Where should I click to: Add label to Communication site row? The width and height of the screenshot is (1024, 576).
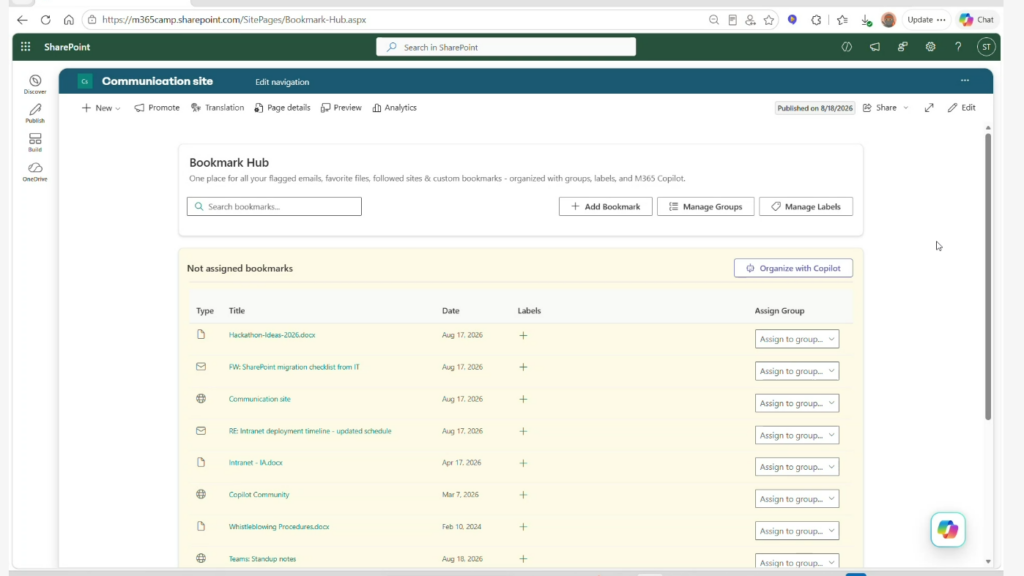523,399
